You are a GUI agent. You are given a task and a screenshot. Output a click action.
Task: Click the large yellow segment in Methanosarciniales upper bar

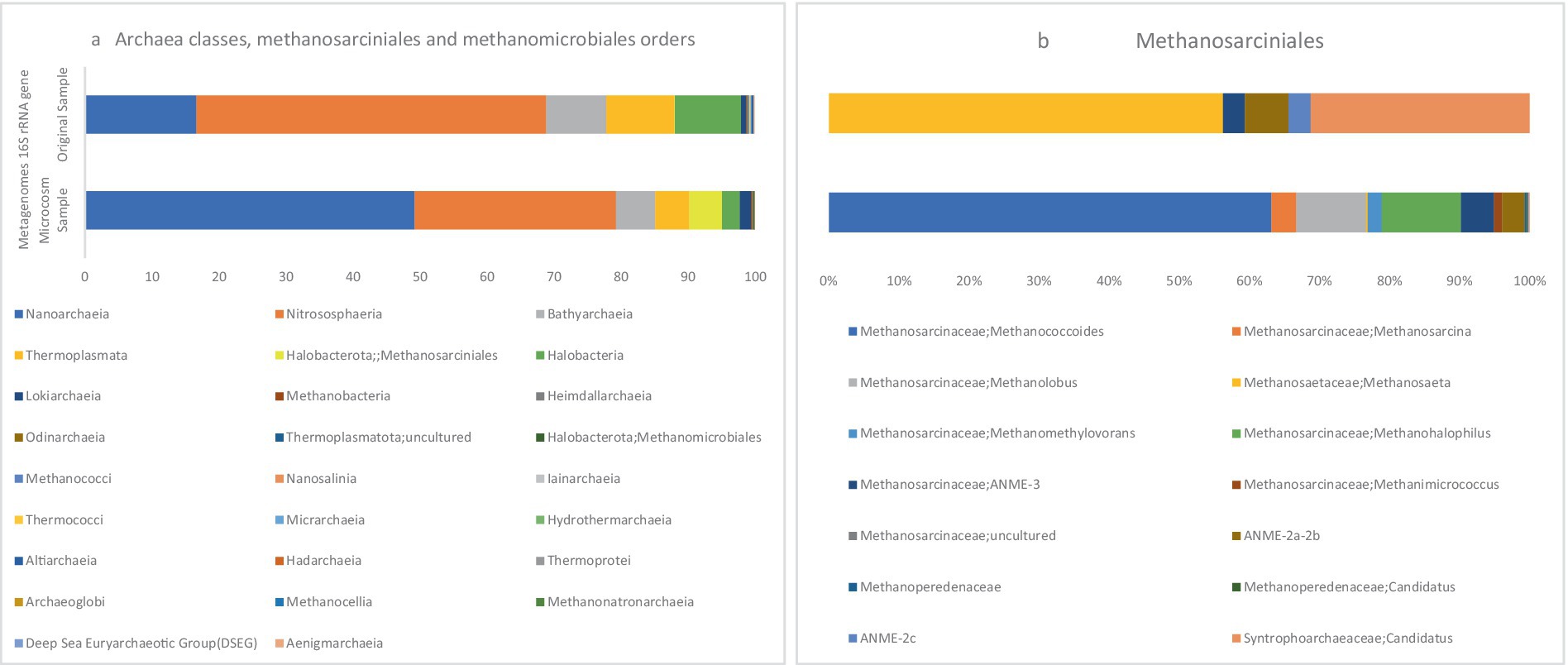tap(1025, 113)
